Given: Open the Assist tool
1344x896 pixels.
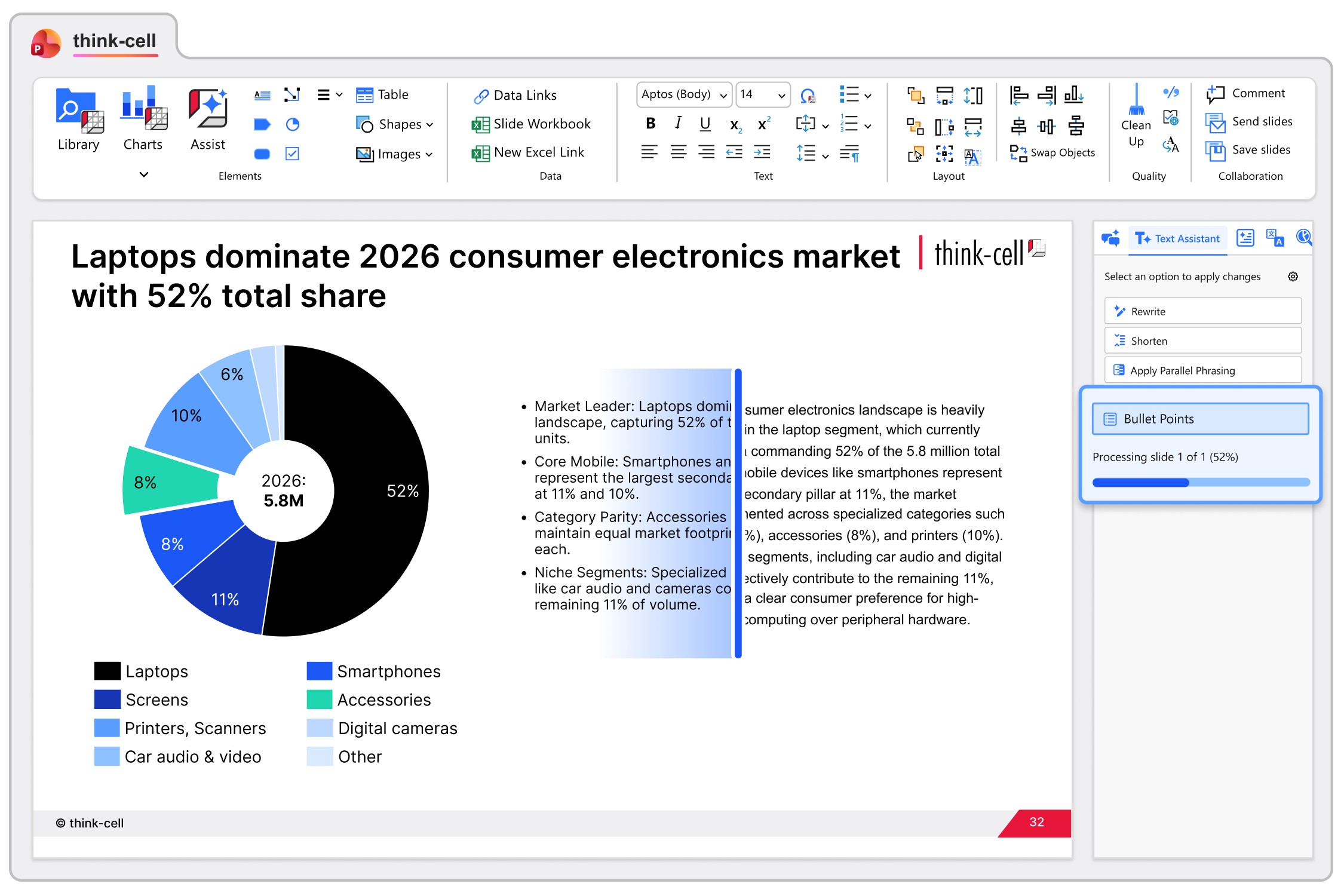Looking at the screenshot, I should pos(207,109).
